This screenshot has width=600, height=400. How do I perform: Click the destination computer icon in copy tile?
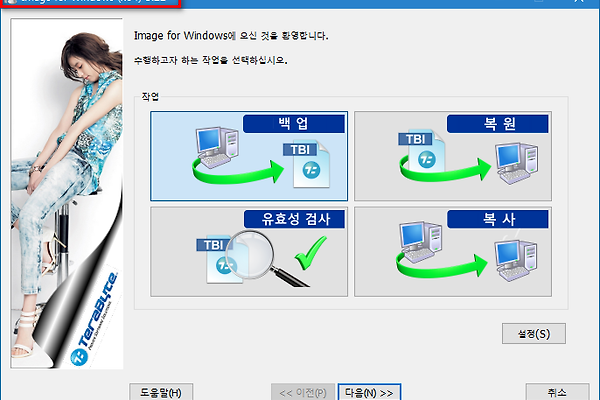click(x=516, y=260)
